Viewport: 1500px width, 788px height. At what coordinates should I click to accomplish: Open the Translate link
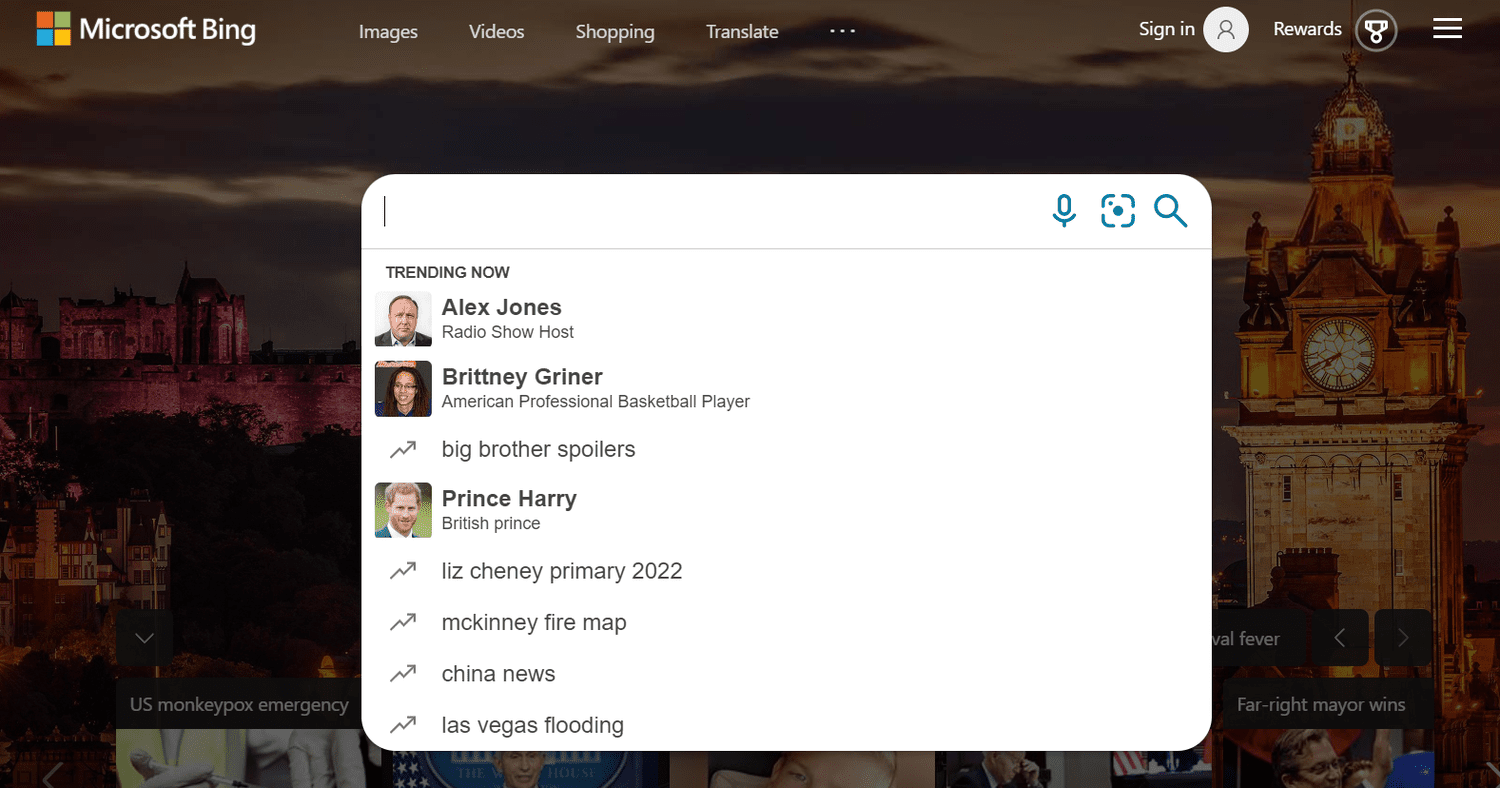[742, 32]
